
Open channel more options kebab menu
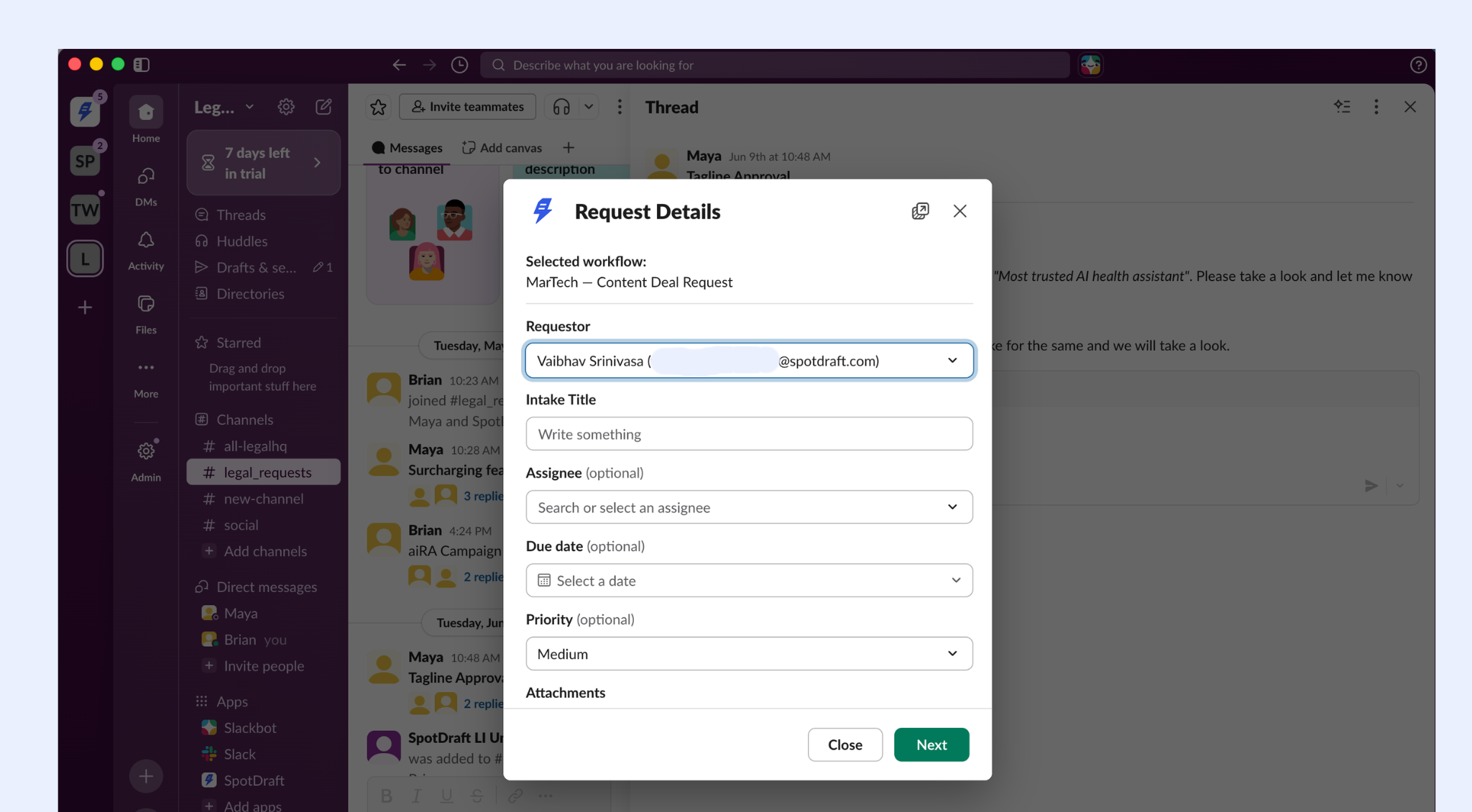620,107
